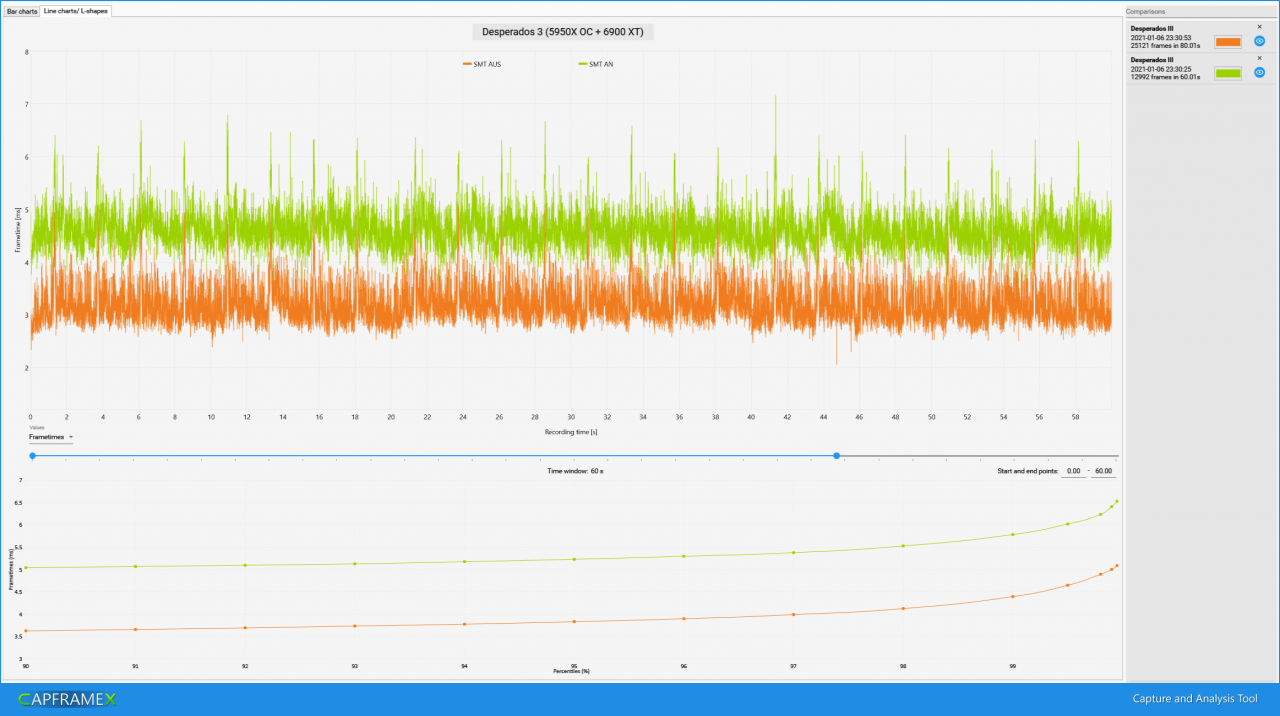The image size is (1280, 716).
Task: Toggle visibility of the 23:30:25 Desperados record
Action: click(1259, 73)
